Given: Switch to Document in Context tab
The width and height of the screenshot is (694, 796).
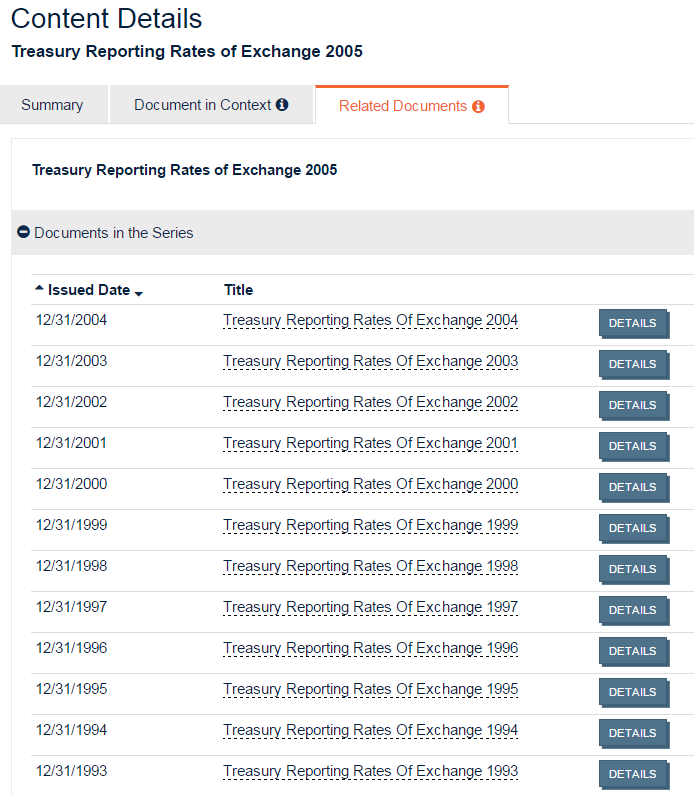Looking at the screenshot, I should click(x=202, y=105).
